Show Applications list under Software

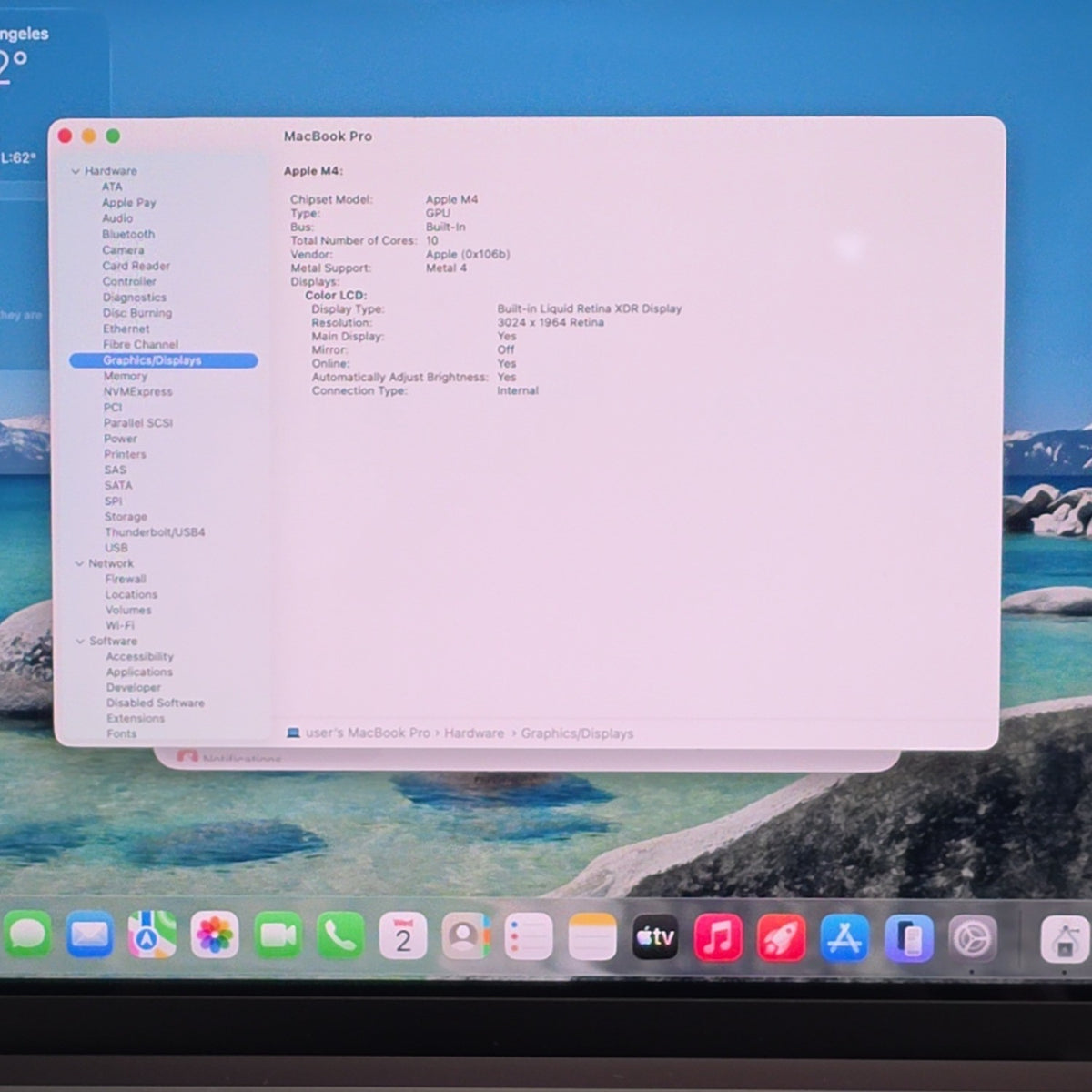pyautogui.click(x=139, y=672)
